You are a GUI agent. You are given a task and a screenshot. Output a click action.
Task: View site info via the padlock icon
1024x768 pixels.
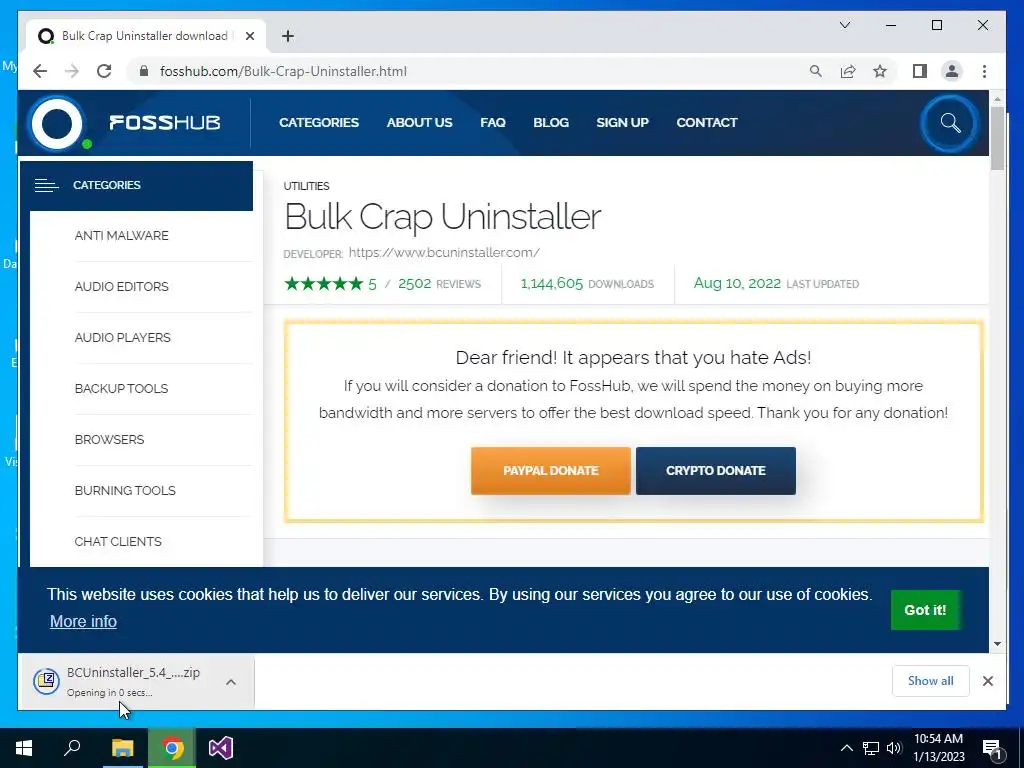pos(144,71)
